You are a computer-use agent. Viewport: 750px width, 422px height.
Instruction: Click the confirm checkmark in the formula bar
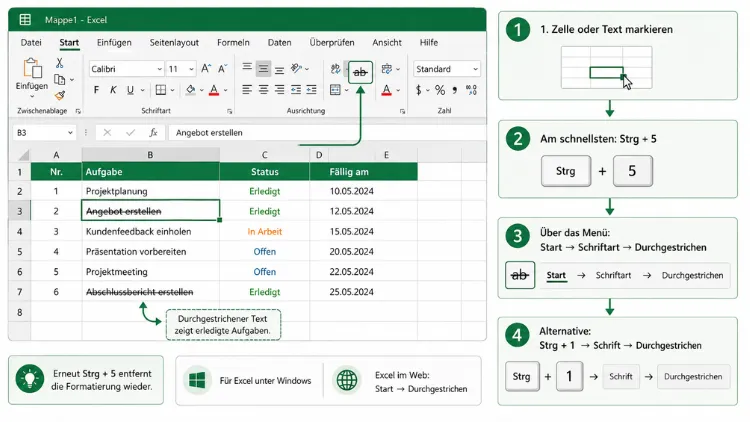pos(130,133)
